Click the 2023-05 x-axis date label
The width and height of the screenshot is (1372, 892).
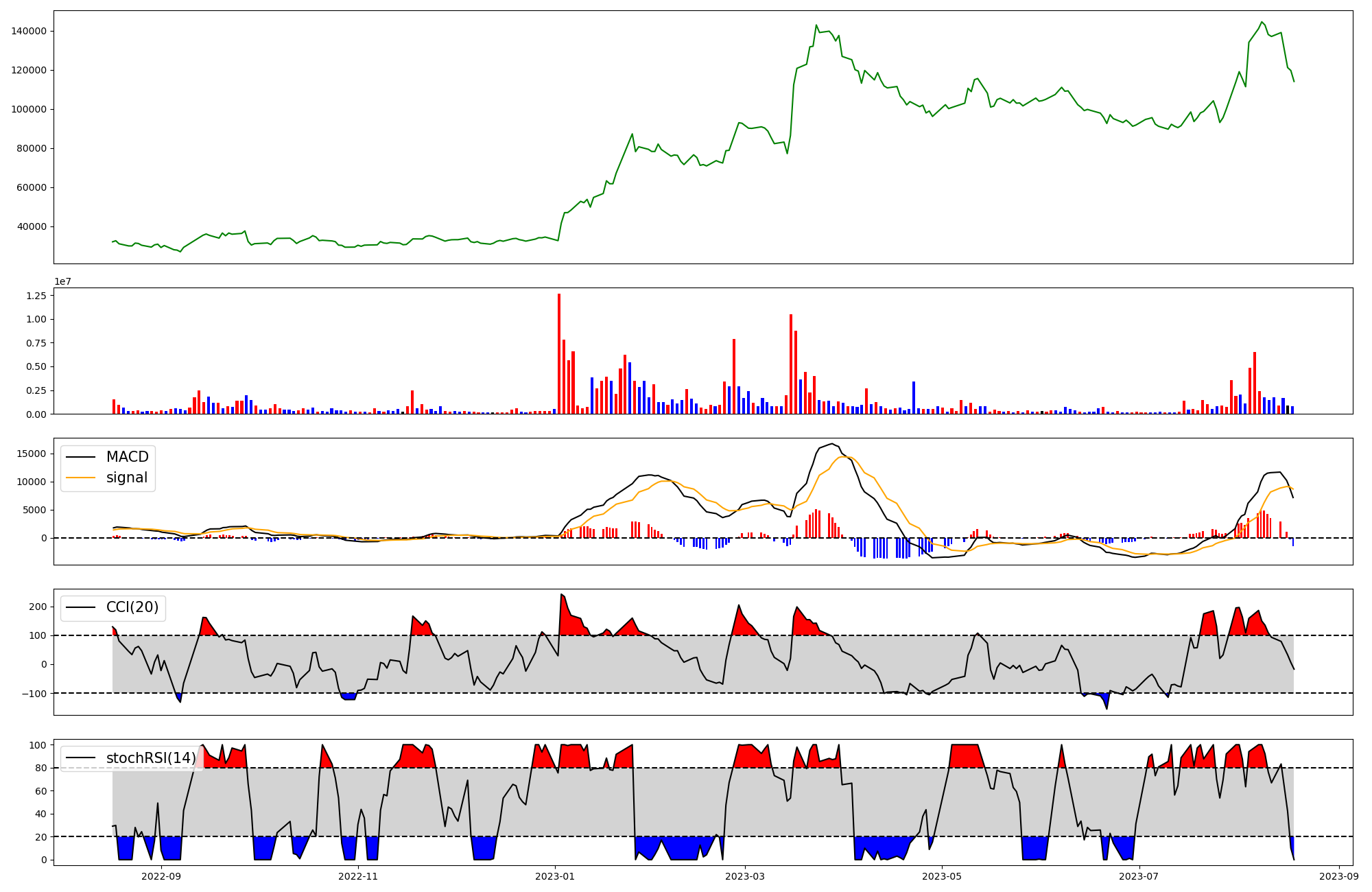tap(941, 876)
